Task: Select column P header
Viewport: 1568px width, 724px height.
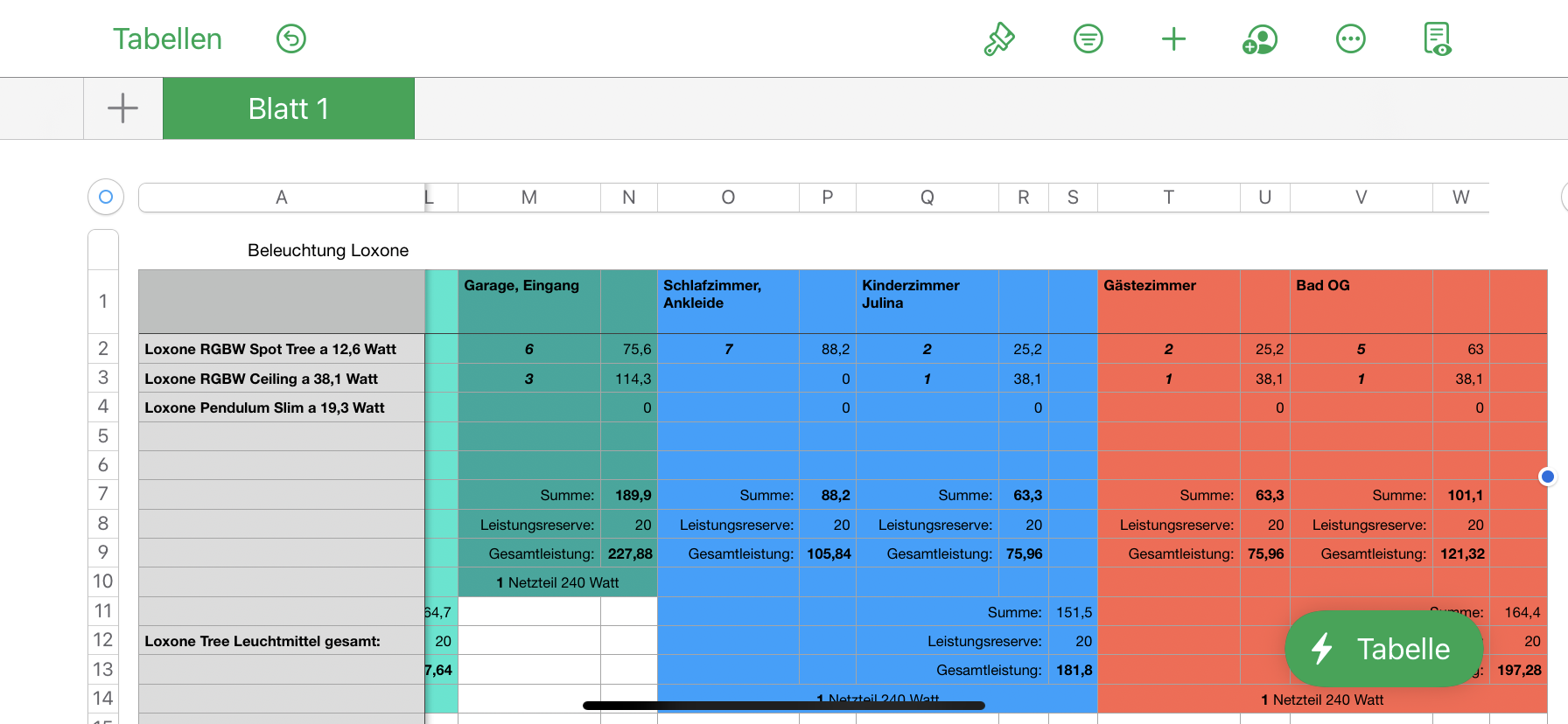Action: click(828, 198)
